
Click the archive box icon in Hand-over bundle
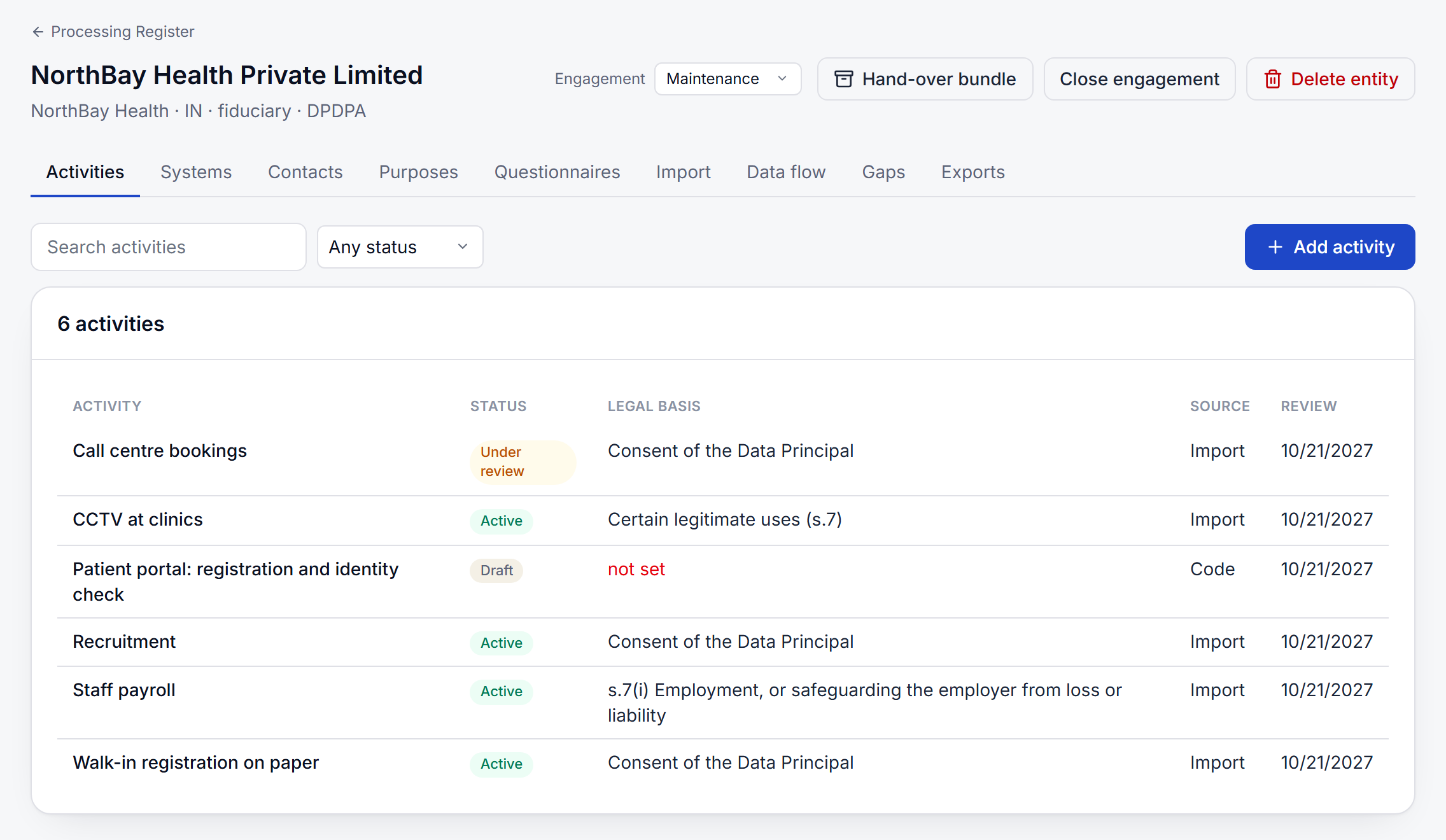click(843, 79)
